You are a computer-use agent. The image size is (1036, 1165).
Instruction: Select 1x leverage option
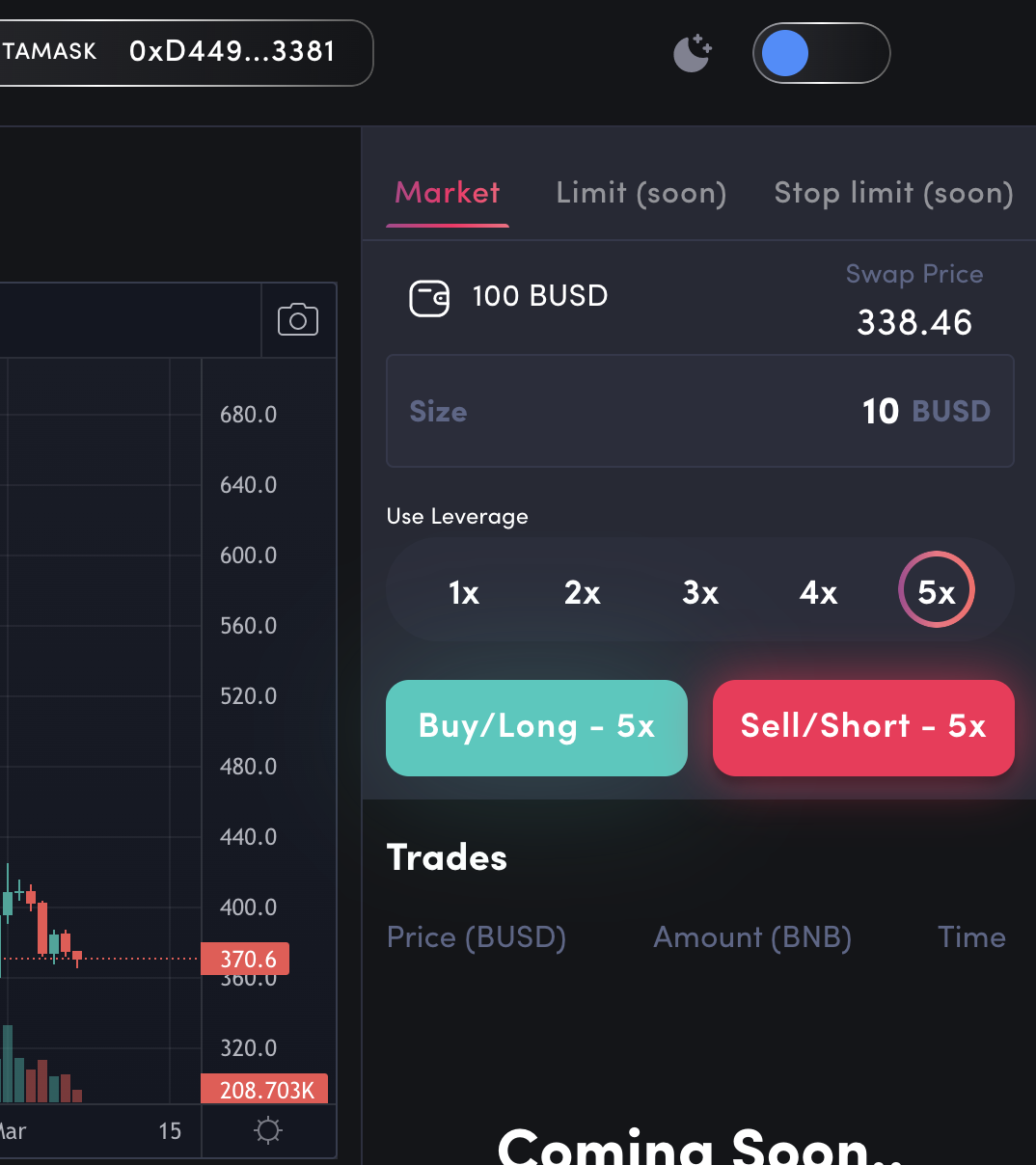(464, 592)
